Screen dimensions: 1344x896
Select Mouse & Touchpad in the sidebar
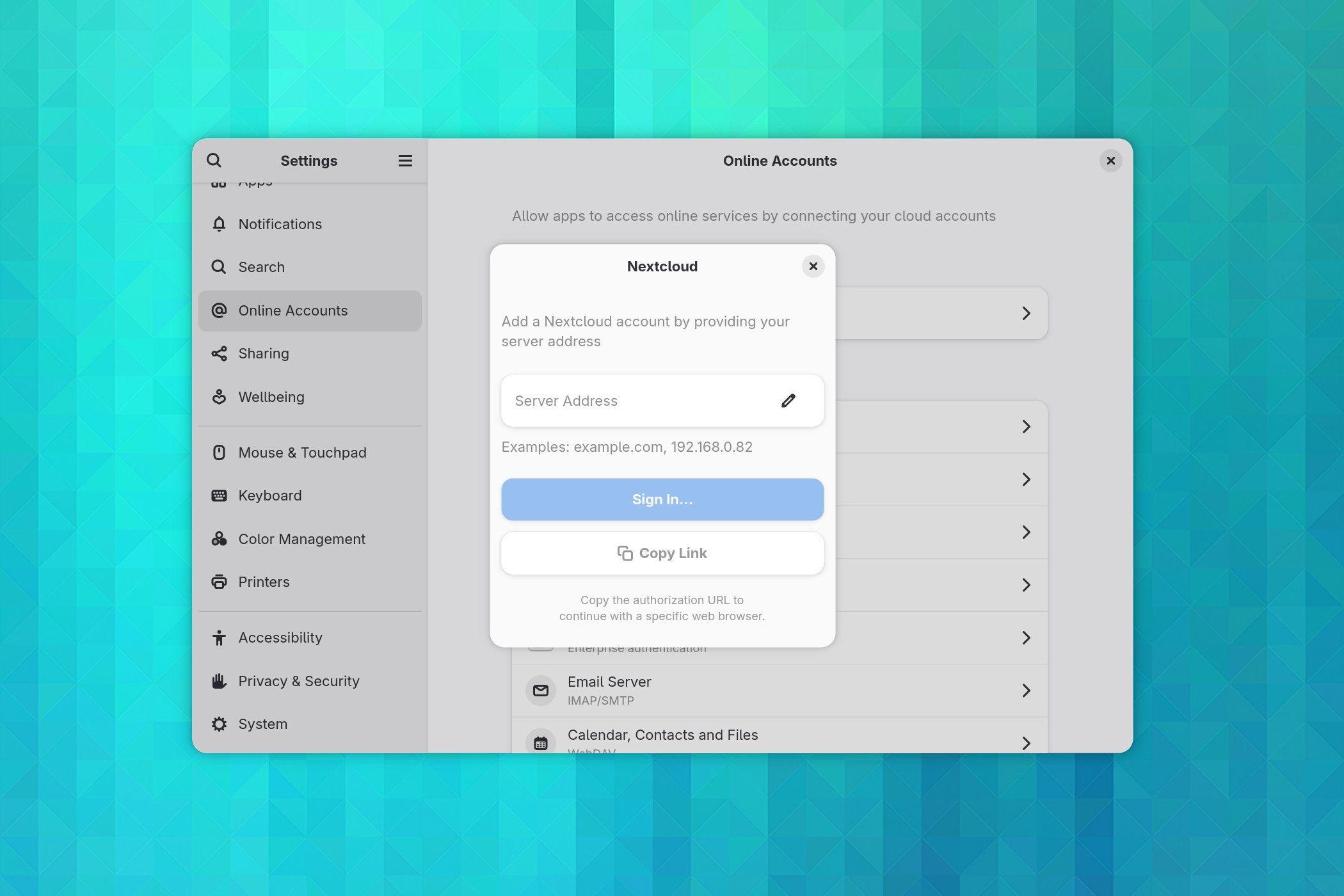310,452
